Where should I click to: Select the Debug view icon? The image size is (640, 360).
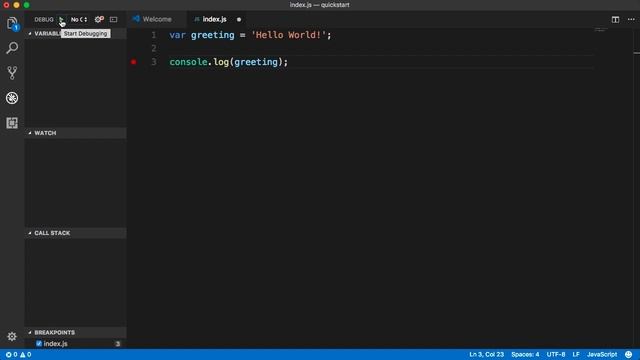coord(12,98)
